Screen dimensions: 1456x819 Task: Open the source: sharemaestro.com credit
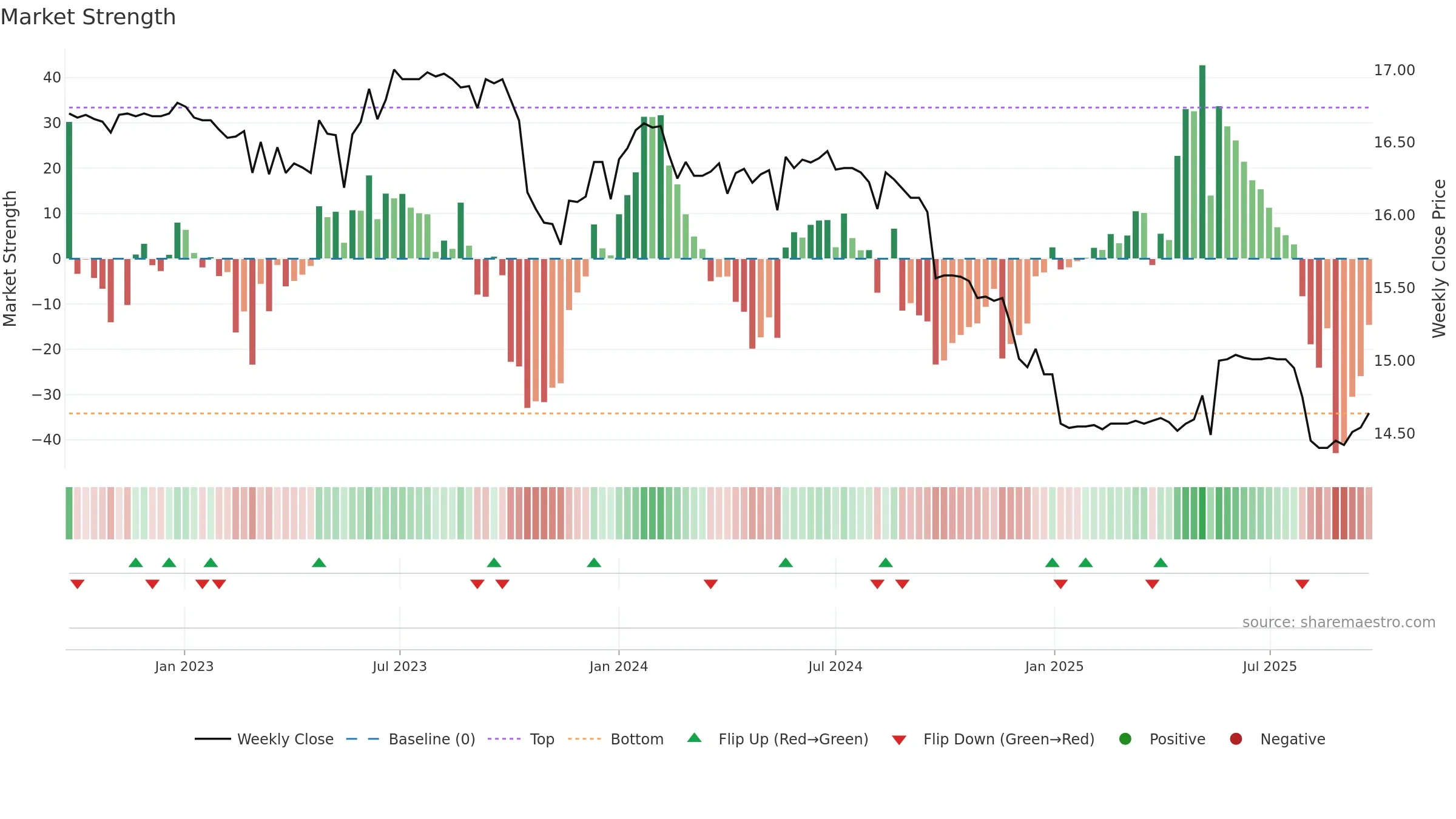(1339, 622)
